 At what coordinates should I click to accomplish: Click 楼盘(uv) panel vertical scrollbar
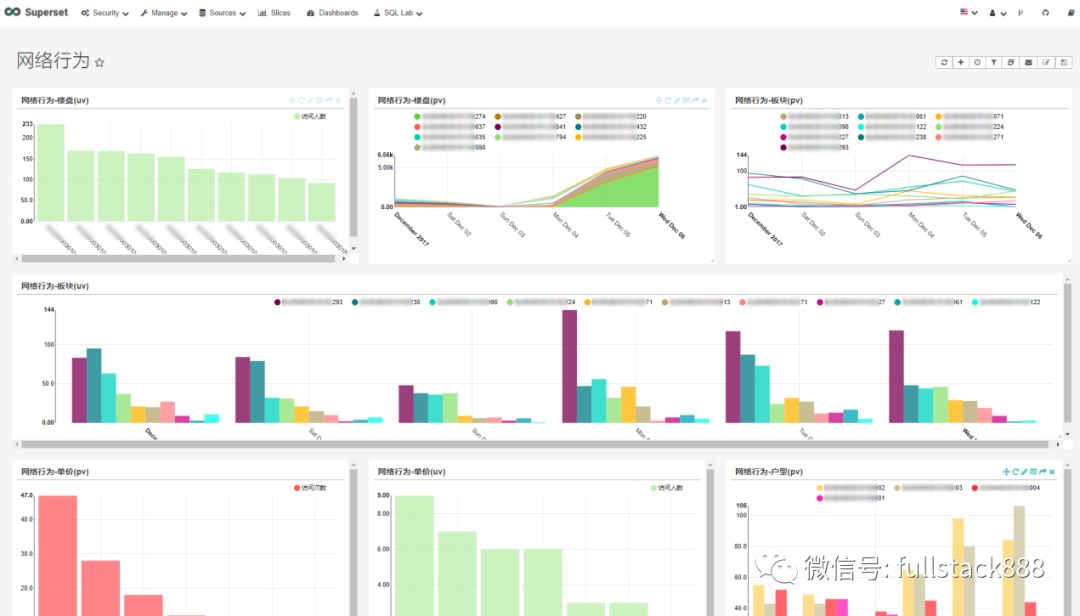tap(353, 167)
